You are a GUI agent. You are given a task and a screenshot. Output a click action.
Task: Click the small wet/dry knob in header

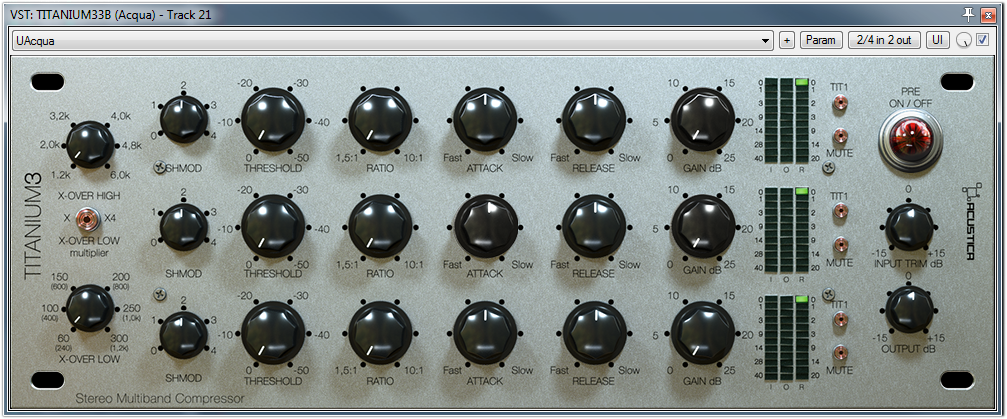coord(963,41)
